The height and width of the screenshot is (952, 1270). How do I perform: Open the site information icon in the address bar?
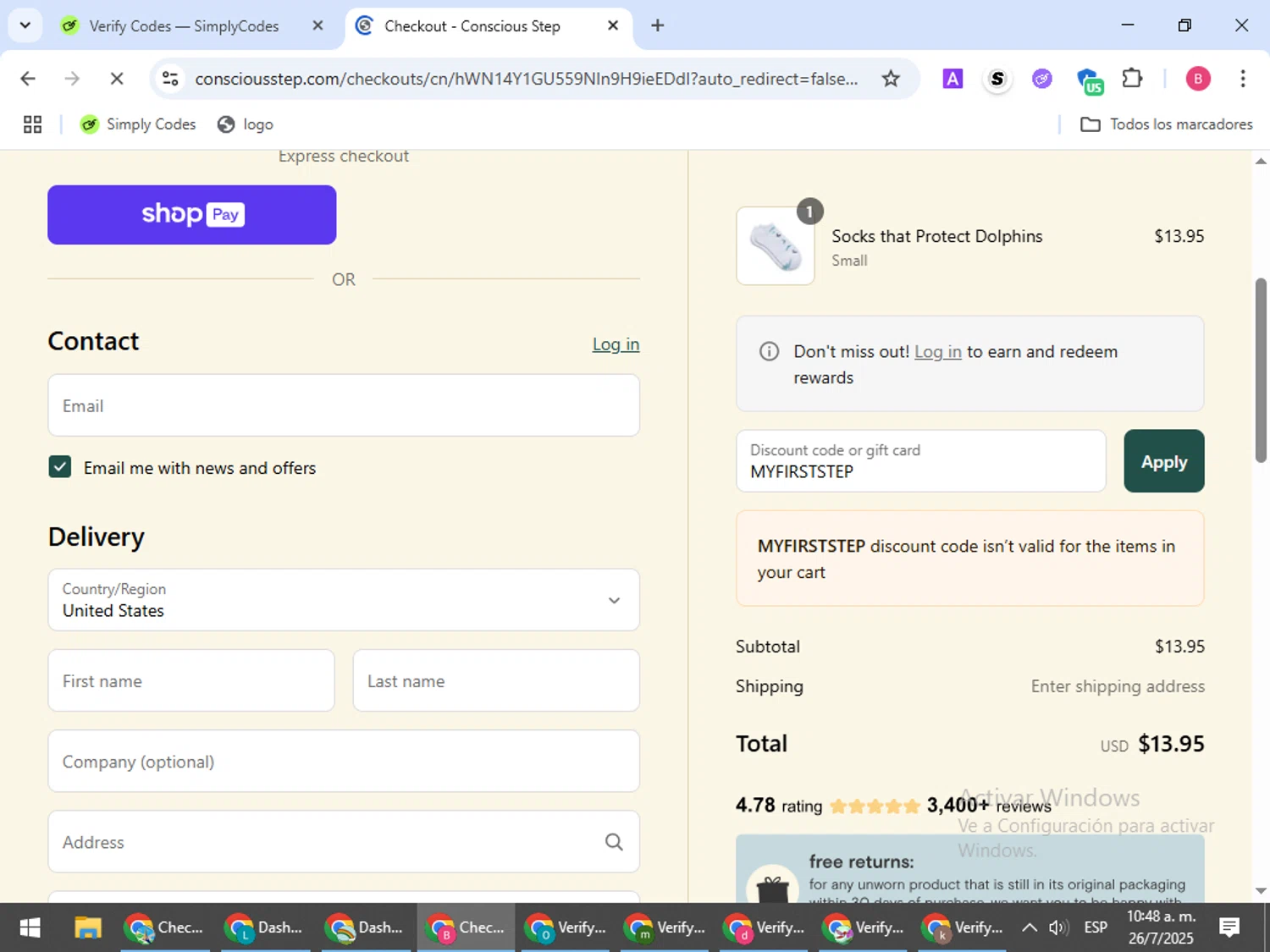[170, 79]
